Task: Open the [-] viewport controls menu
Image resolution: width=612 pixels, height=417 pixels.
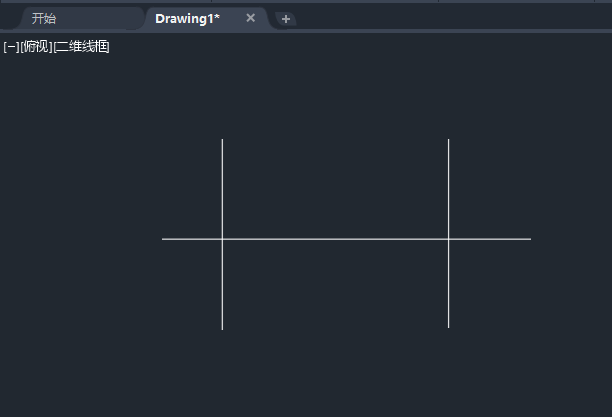Action: tap(11, 46)
